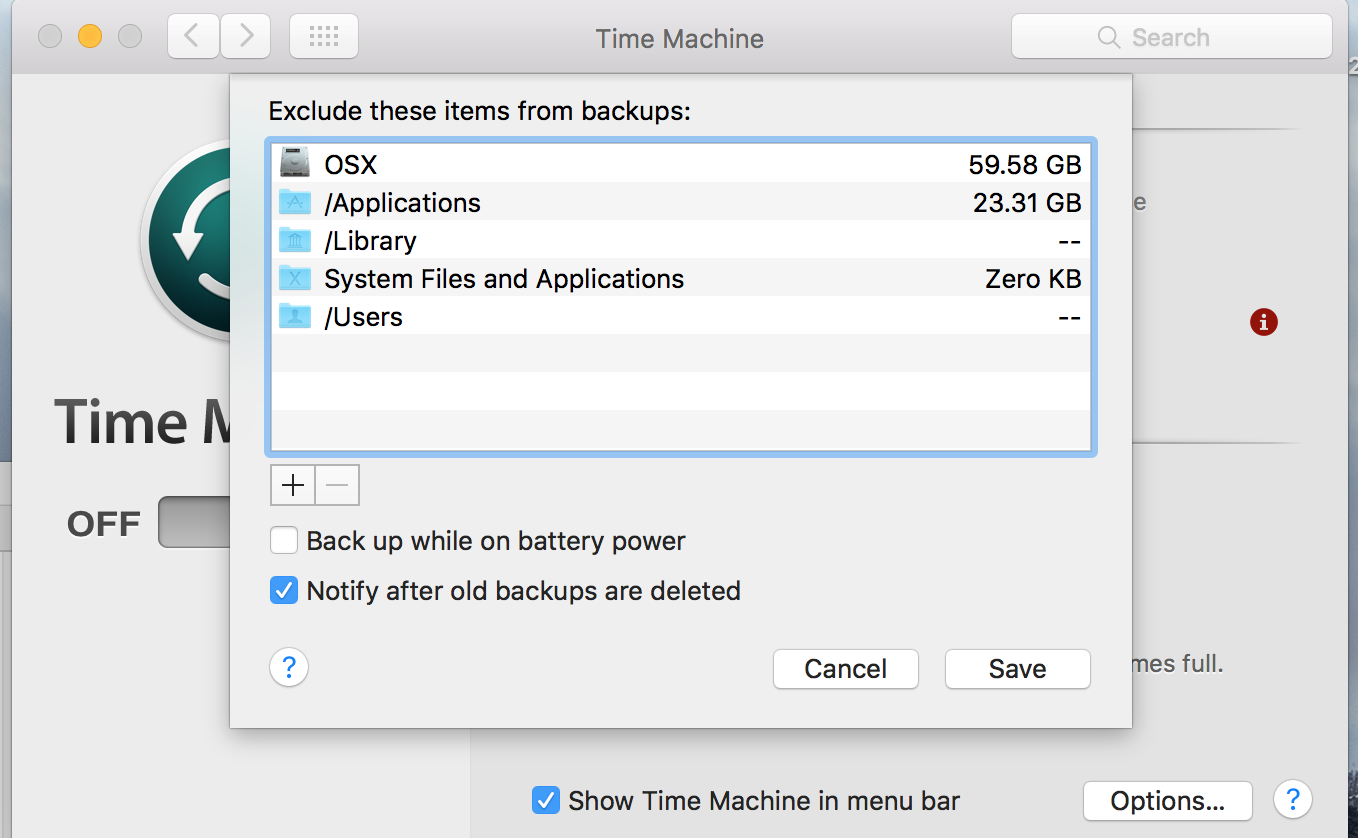
Task: Uncheck Notify after old backups are deleted
Action: click(284, 590)
